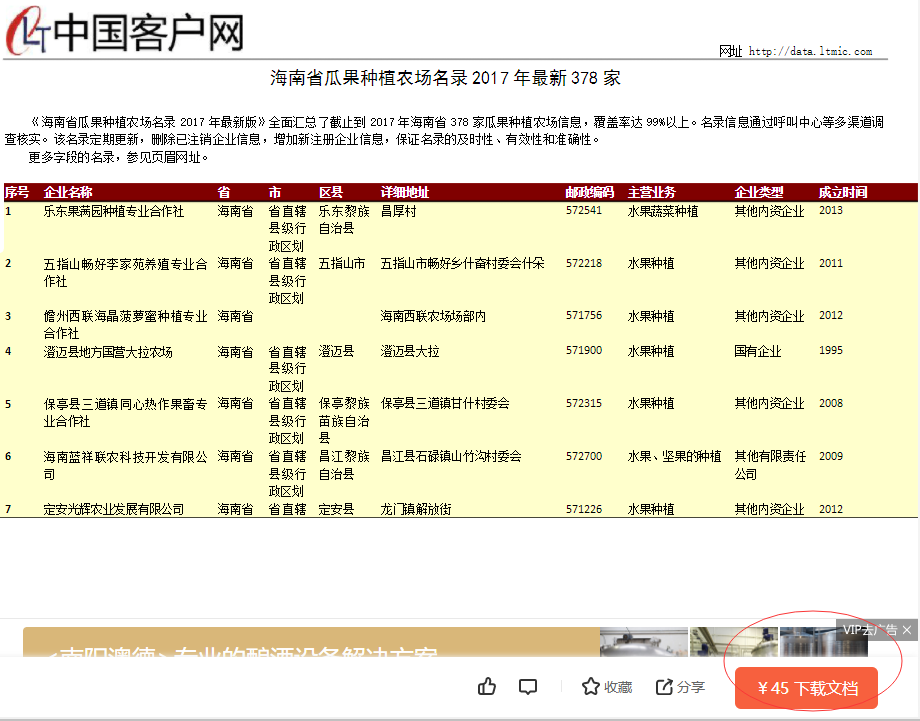Open comments via speech bubble icon

[x=528, y=687]
